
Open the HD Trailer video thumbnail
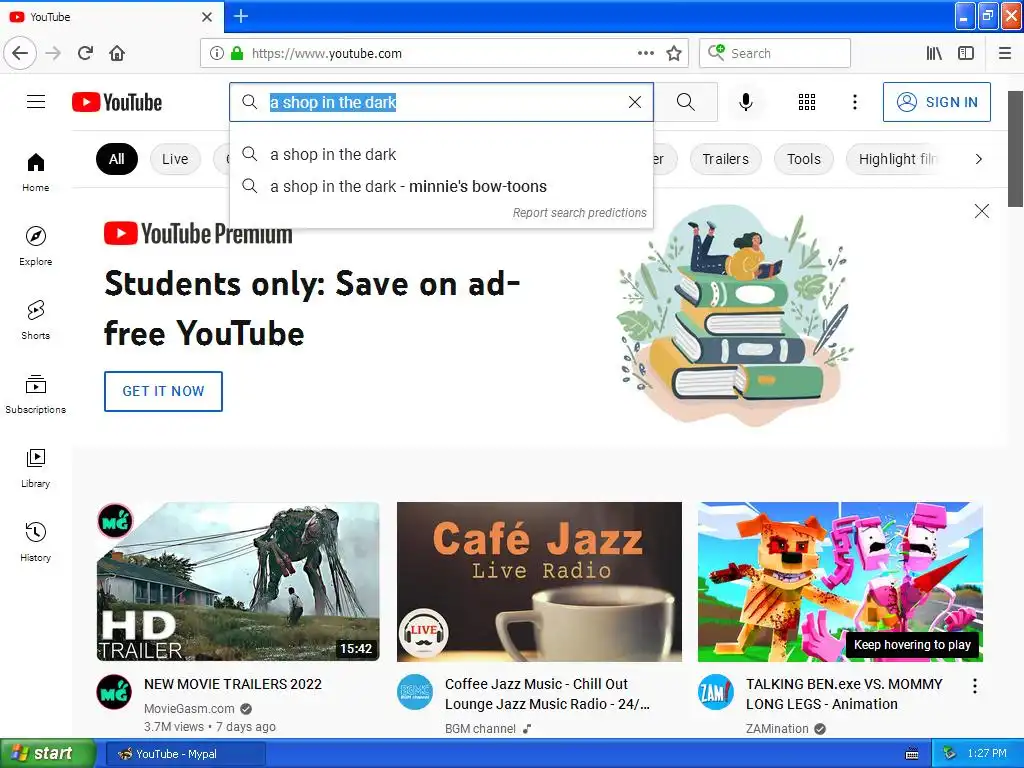[238, 581]
